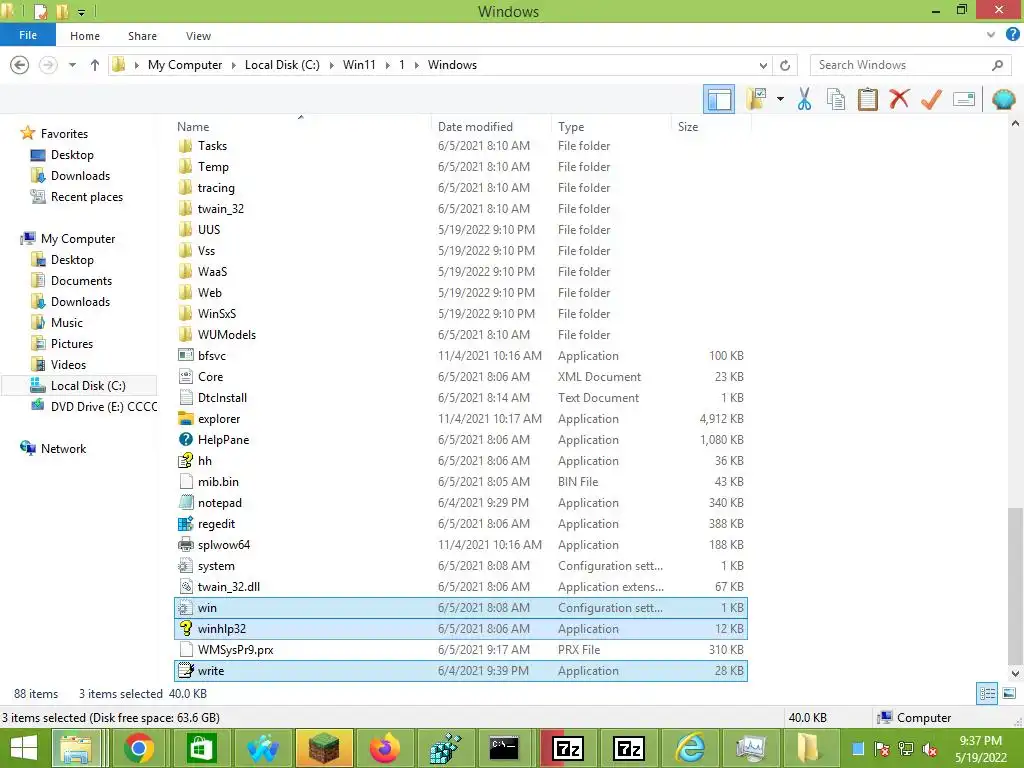Sort by the Type column header
1024x768 pixels.
click(x=571, y=127)
